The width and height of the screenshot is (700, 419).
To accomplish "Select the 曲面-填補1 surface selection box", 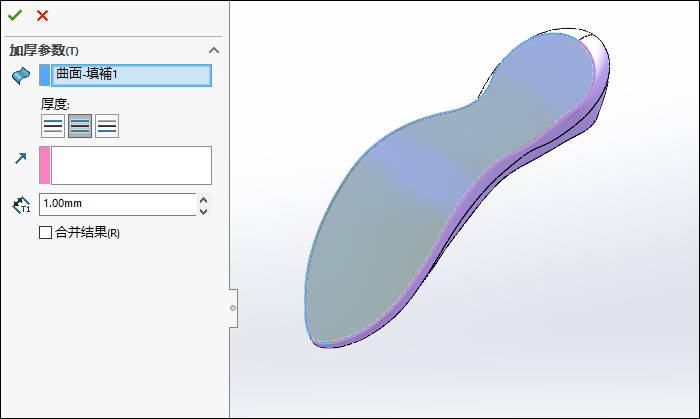I will pos(131,75).
